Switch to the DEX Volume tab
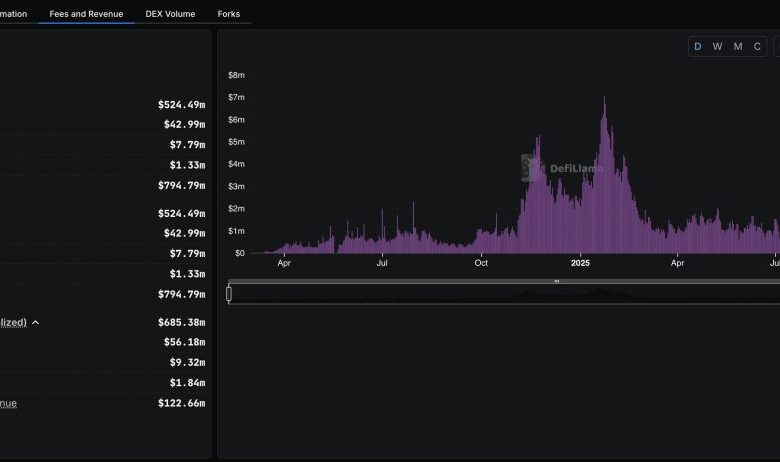This screenshot has width=780, height=462. 170,14
